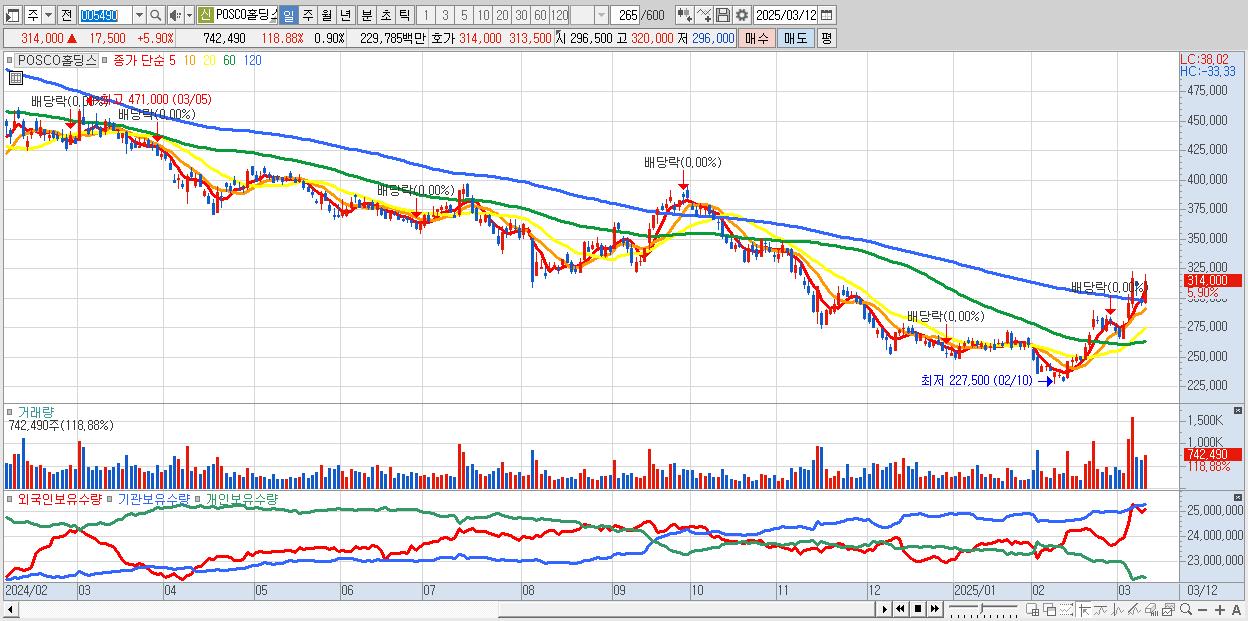Screen dimensions: 1248x621
Task: Start chart playback with the play arrow
Action: [885, 609]
